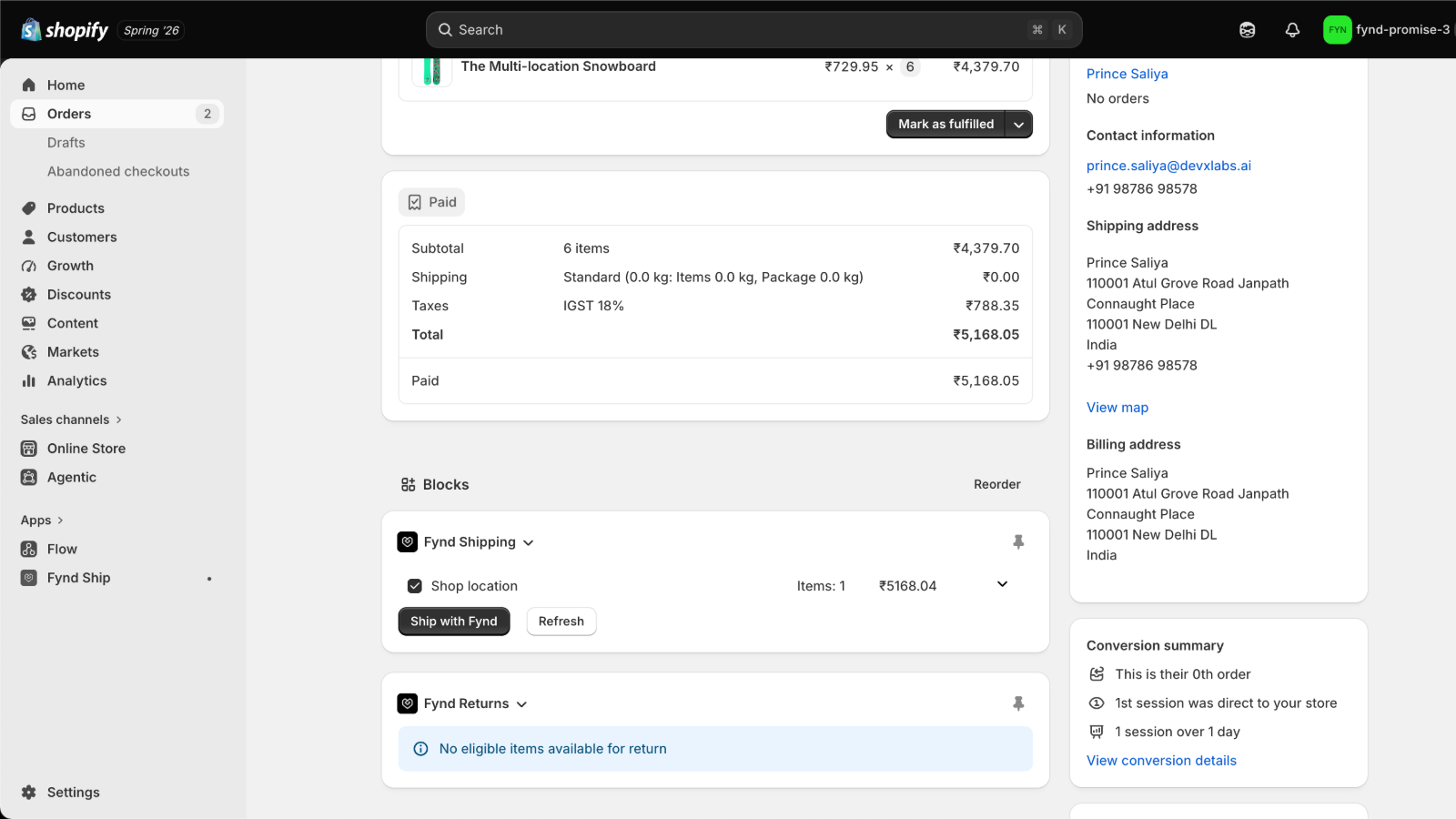This screenshot has height=819, width=1456.
Task: Click the Content icon in sidebar
Action: [x=29, y=323]
